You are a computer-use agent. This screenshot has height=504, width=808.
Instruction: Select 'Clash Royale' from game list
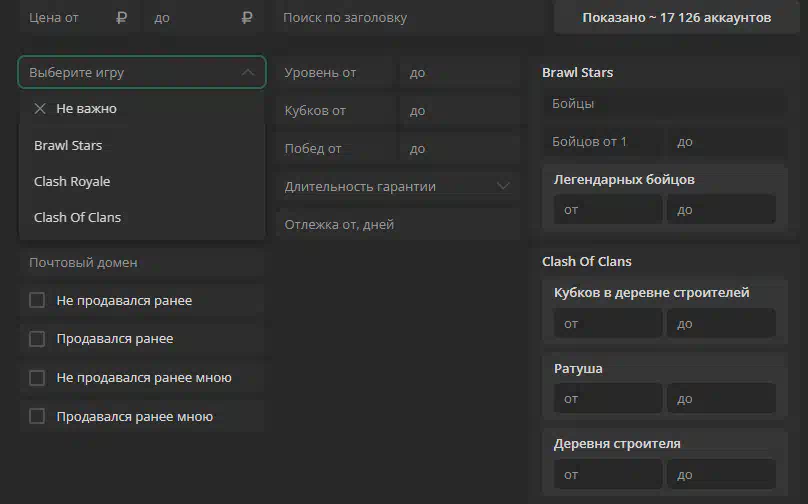pyautogui.click(x=142, y=181)
